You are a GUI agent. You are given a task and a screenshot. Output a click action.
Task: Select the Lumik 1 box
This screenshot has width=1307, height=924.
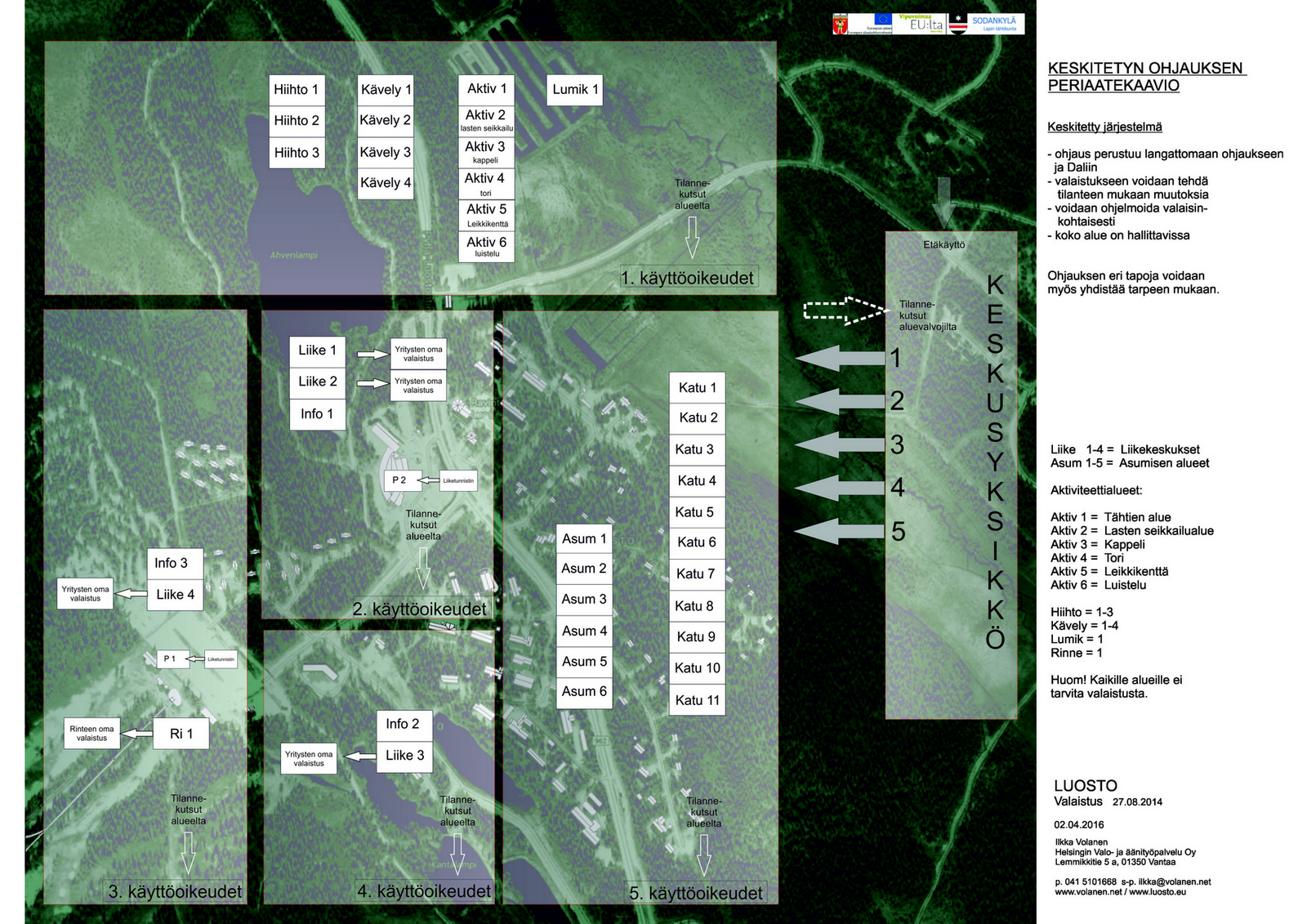pyautogui.click(x=575, y=90)
